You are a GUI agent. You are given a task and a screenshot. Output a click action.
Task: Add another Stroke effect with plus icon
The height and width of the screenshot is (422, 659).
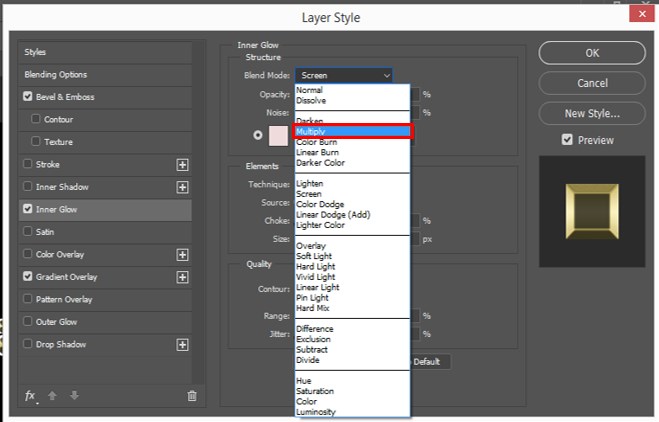[x=183, y=164]
